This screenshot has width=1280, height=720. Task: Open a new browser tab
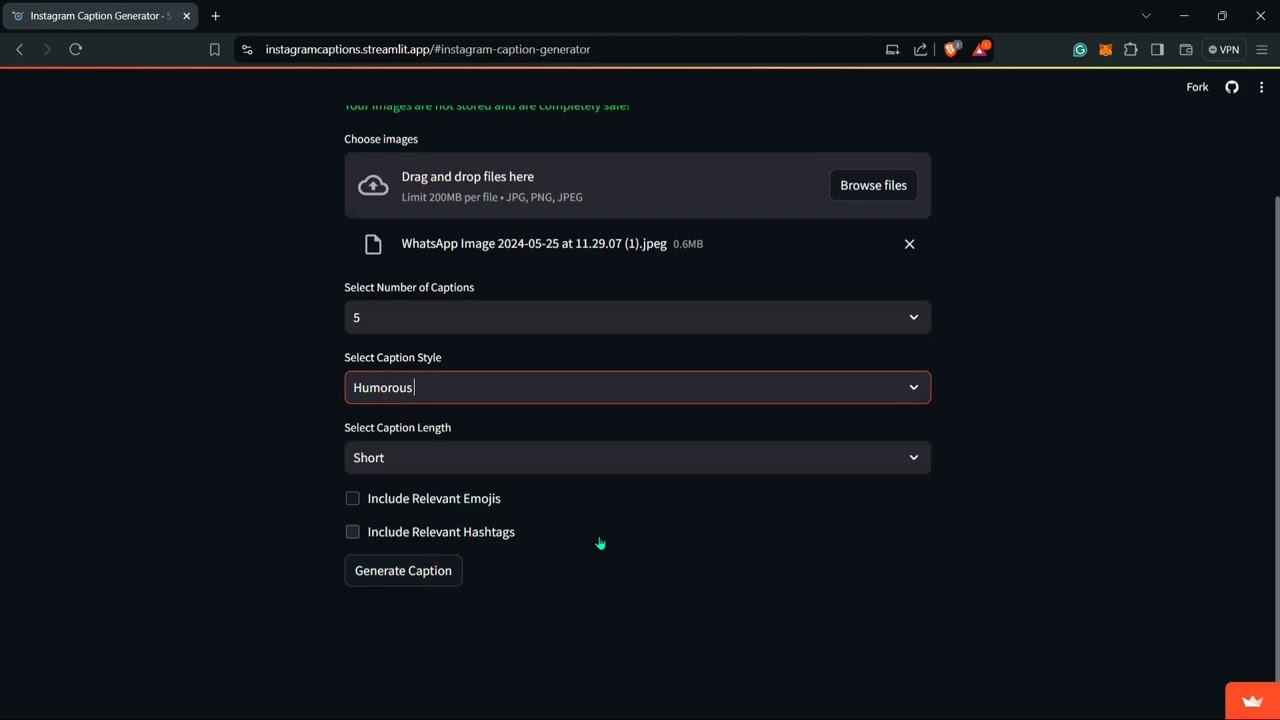click(x=215, y=16)
